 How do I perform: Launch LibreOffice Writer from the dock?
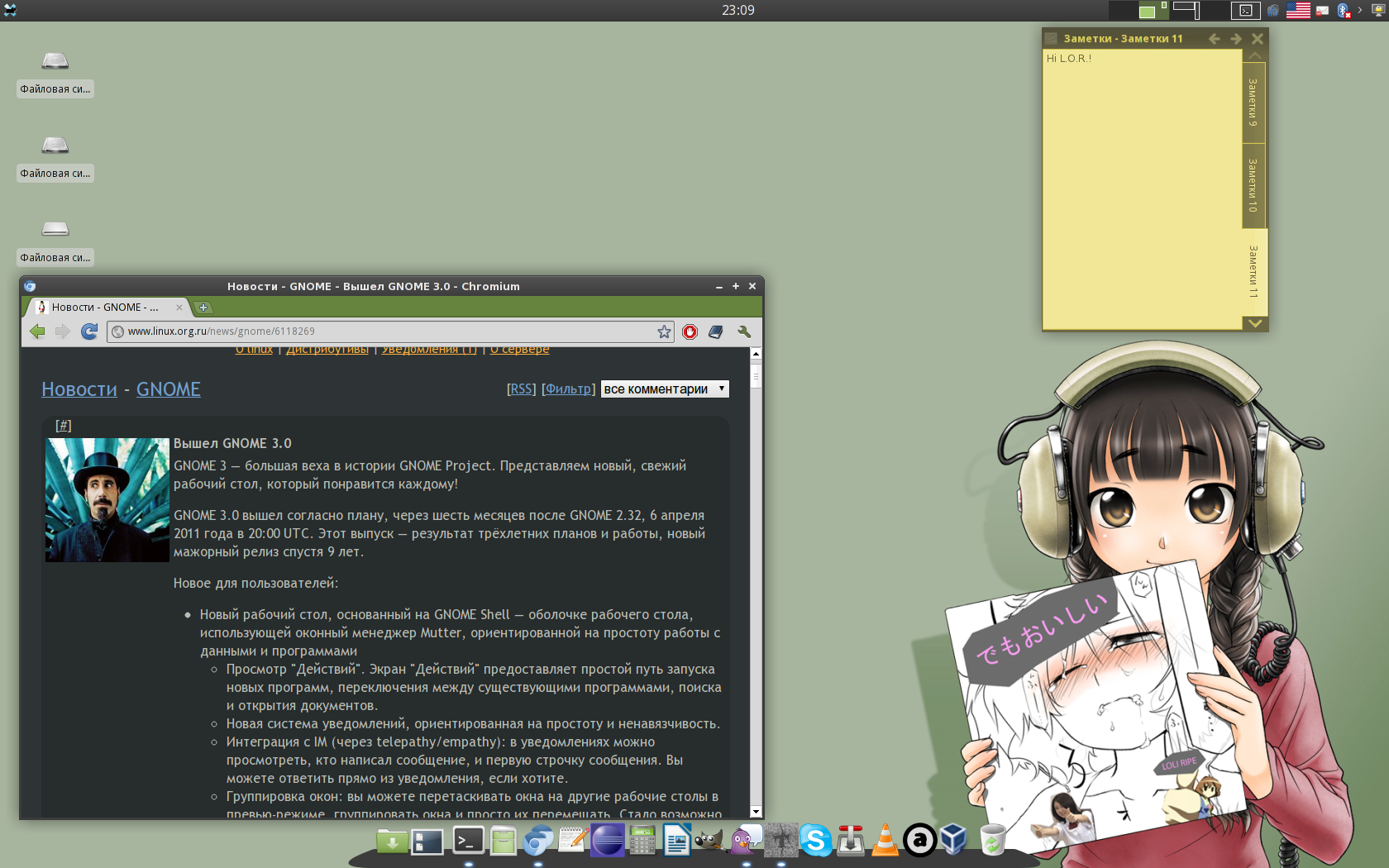click(x=676, y=841)
